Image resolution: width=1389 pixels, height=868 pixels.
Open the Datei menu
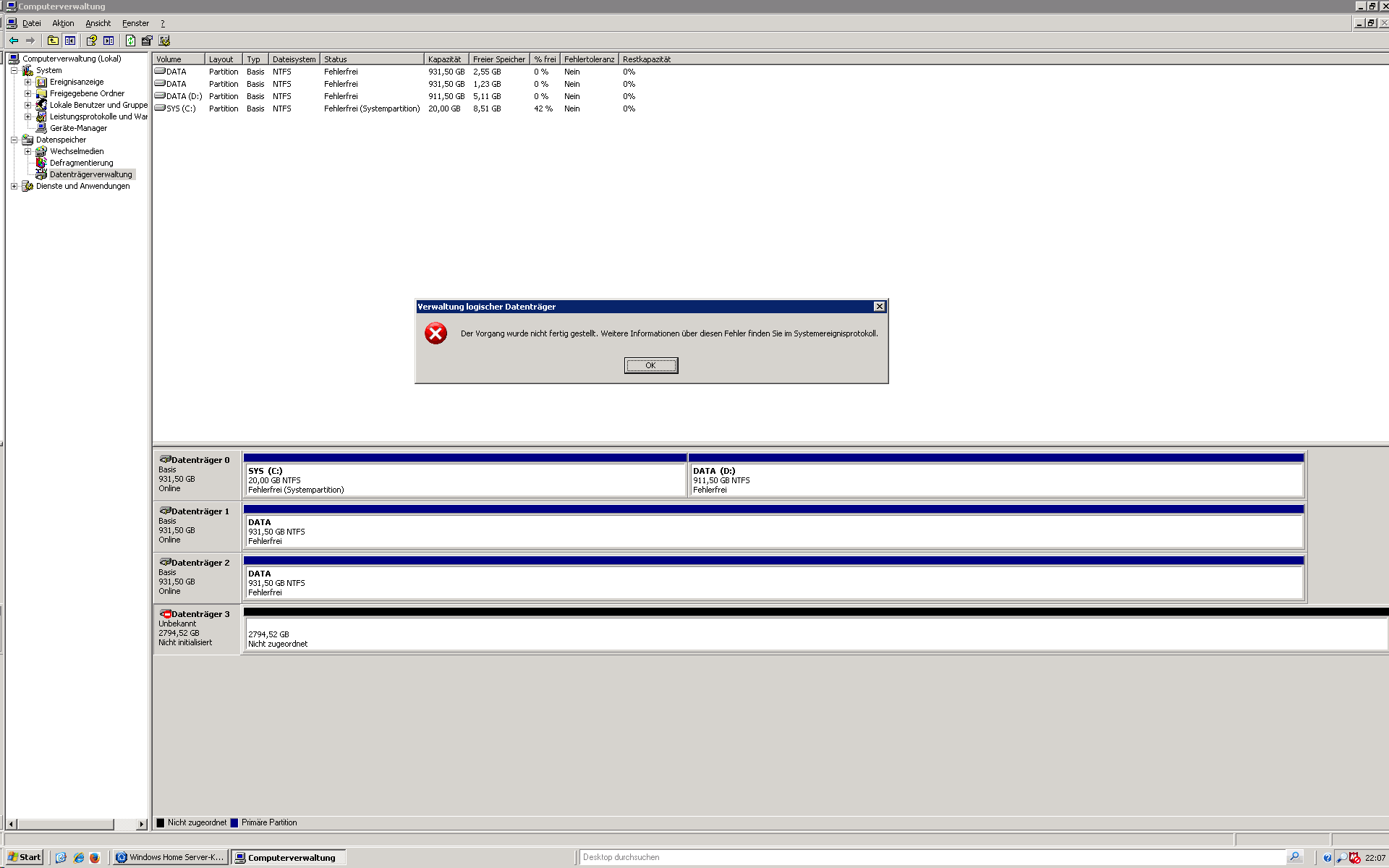tap(31, 23)
